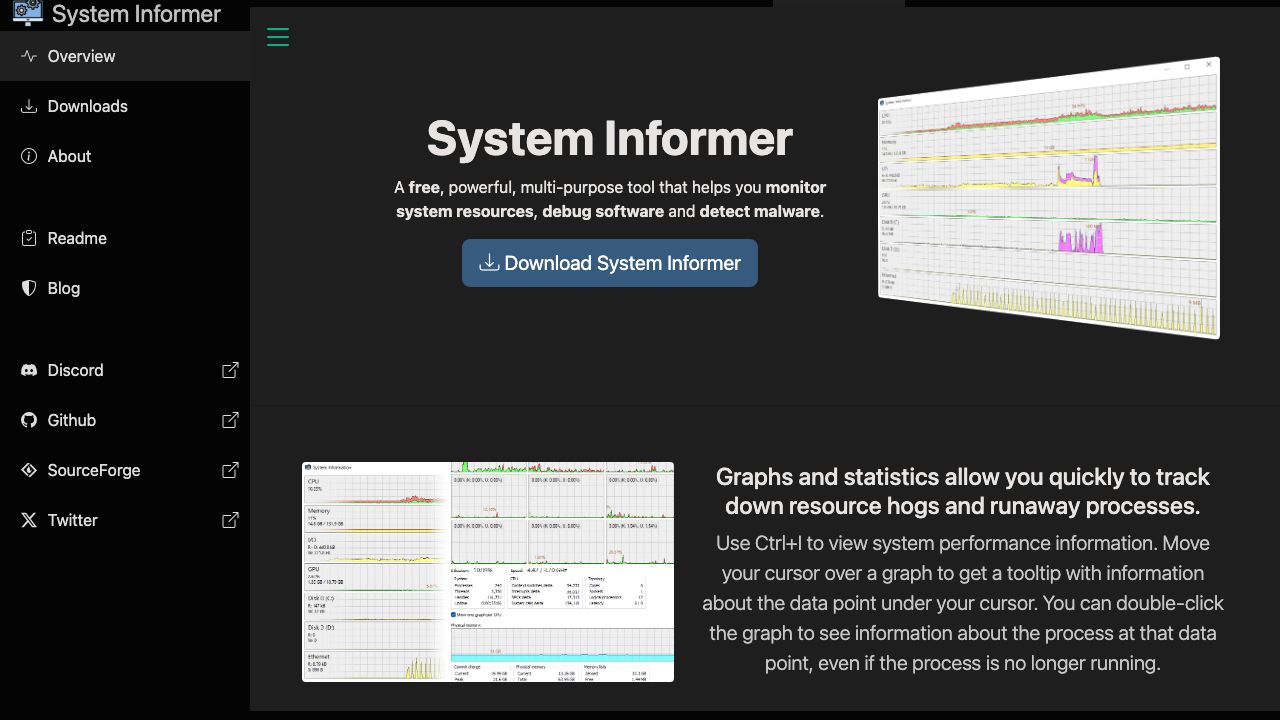Open the Discord link
The image size is (1280, 720).
[x=125, y=370]
